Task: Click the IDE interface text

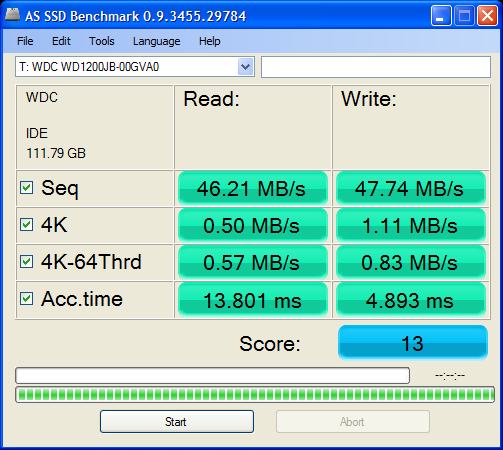Action: click(37, 133)
